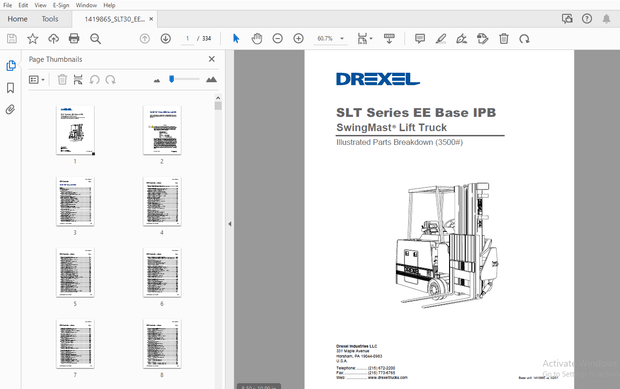Click the 60.7% zoom value field
This screenshot has height=389, width=620.
[325, 38]
